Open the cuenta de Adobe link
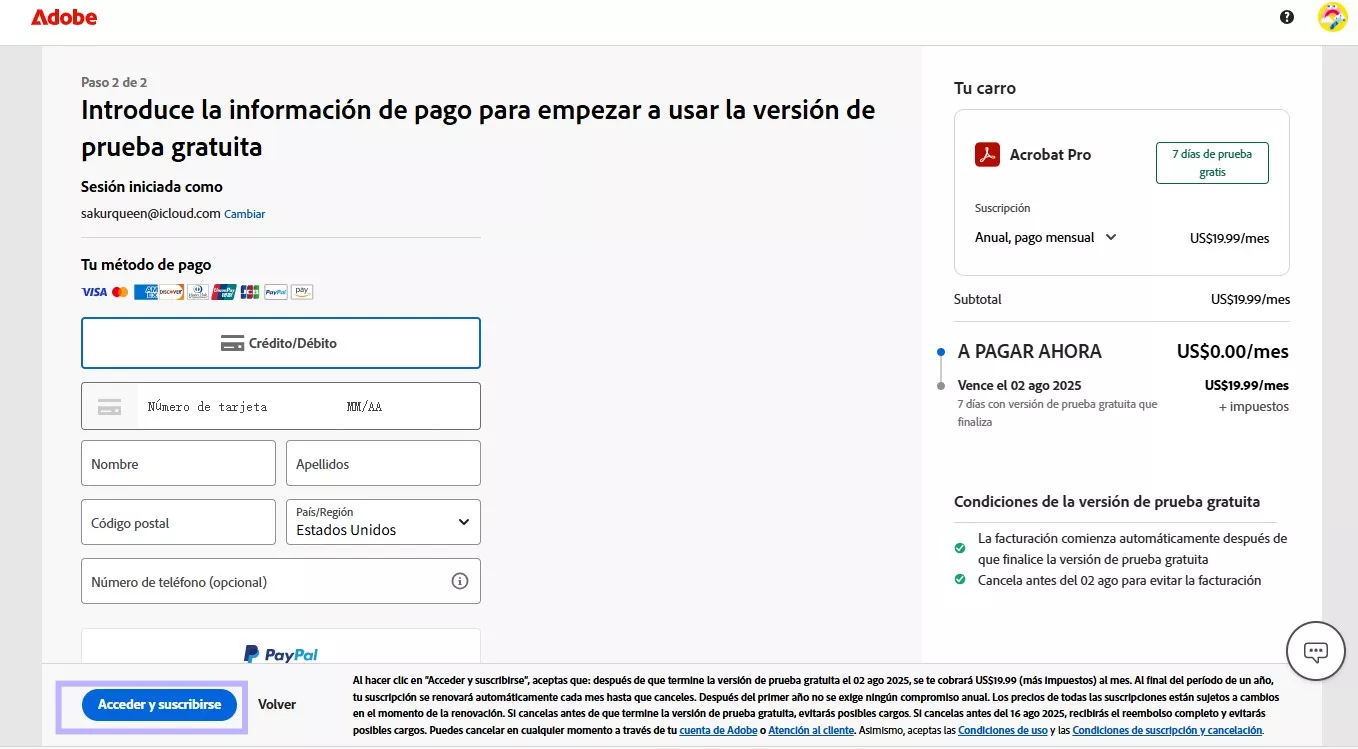The image size is (1358, 749). (x=718, y=730)
